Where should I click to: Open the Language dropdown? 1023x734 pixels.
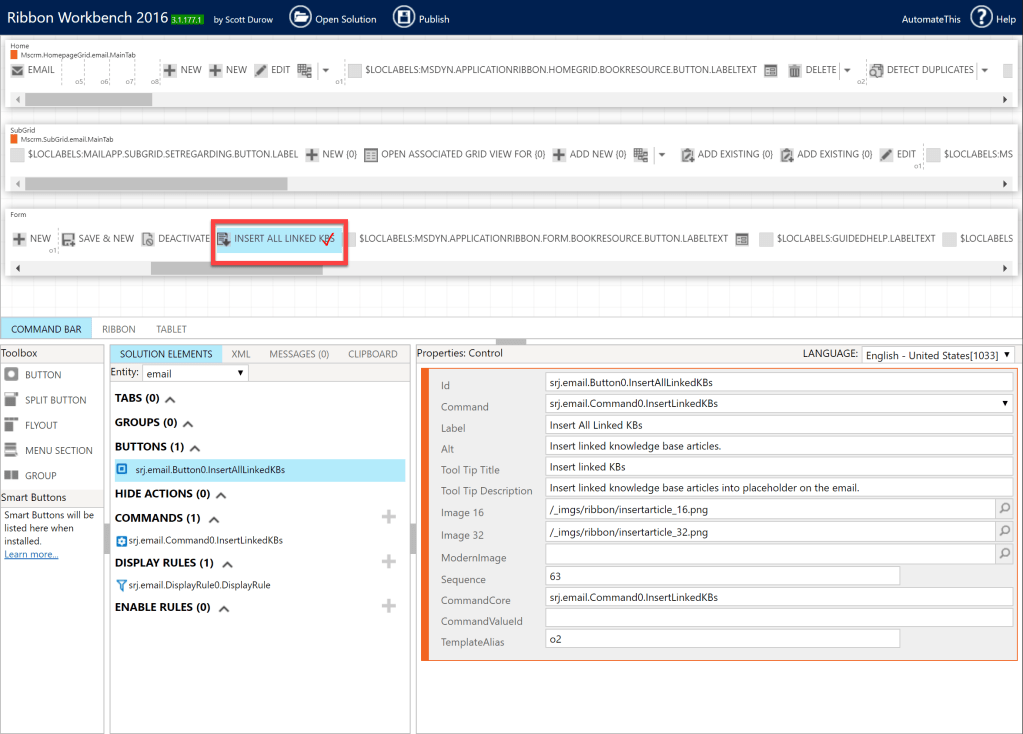click(x=938, y=355)
